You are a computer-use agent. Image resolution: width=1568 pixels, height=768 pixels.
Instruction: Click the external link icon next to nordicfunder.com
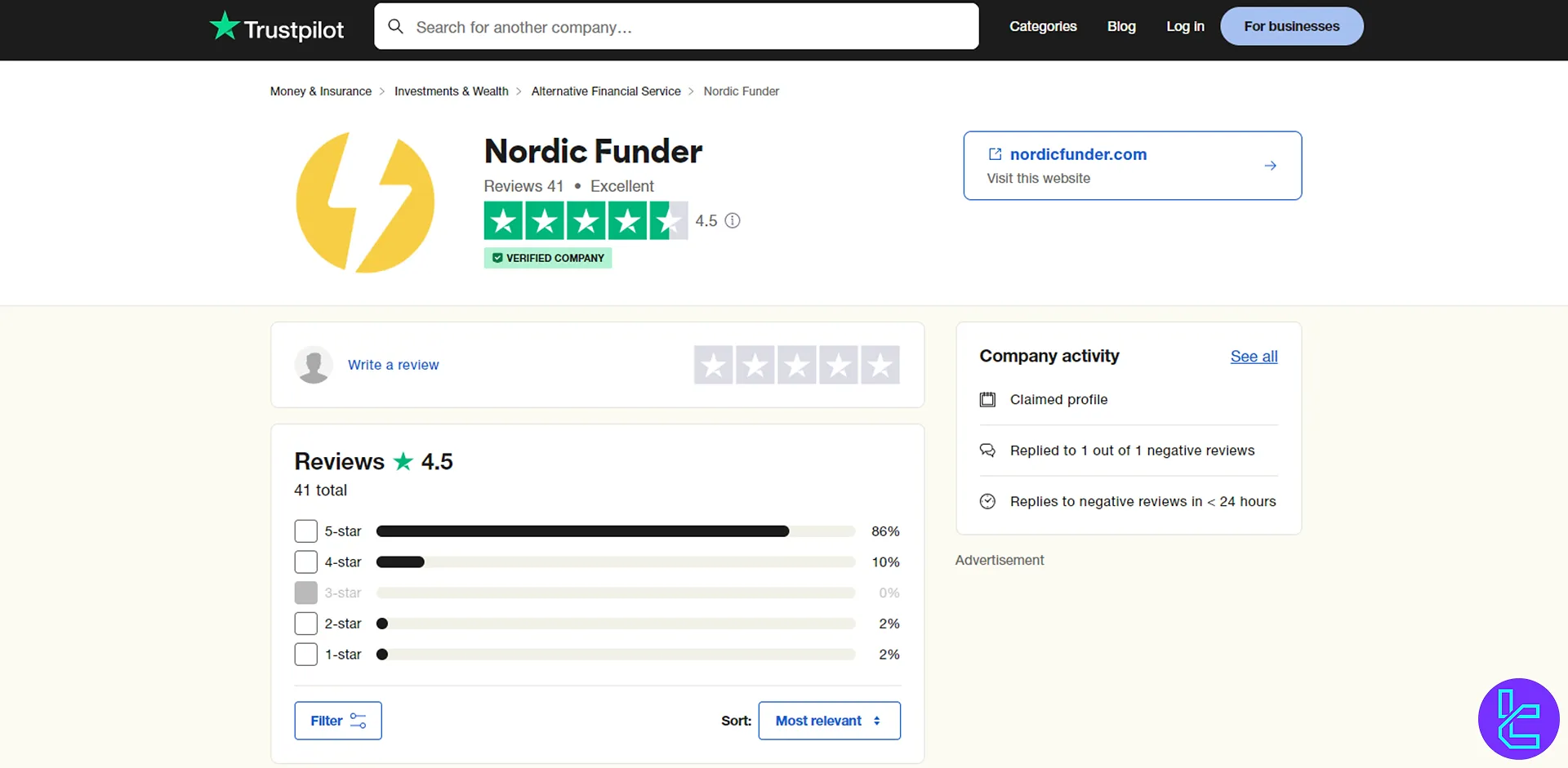(x=994, y=154)
